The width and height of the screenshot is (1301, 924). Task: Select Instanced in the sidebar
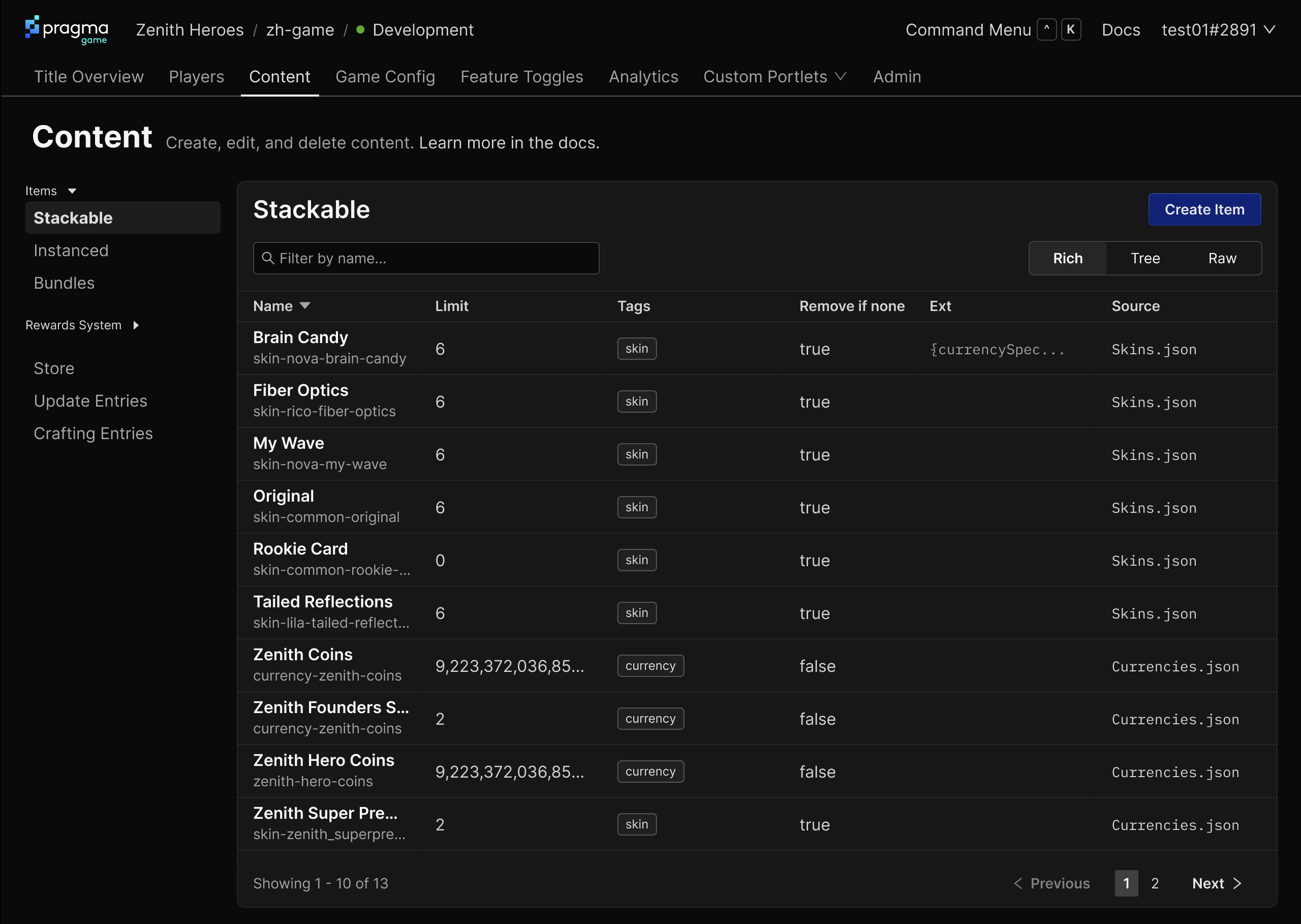(71, 251)
